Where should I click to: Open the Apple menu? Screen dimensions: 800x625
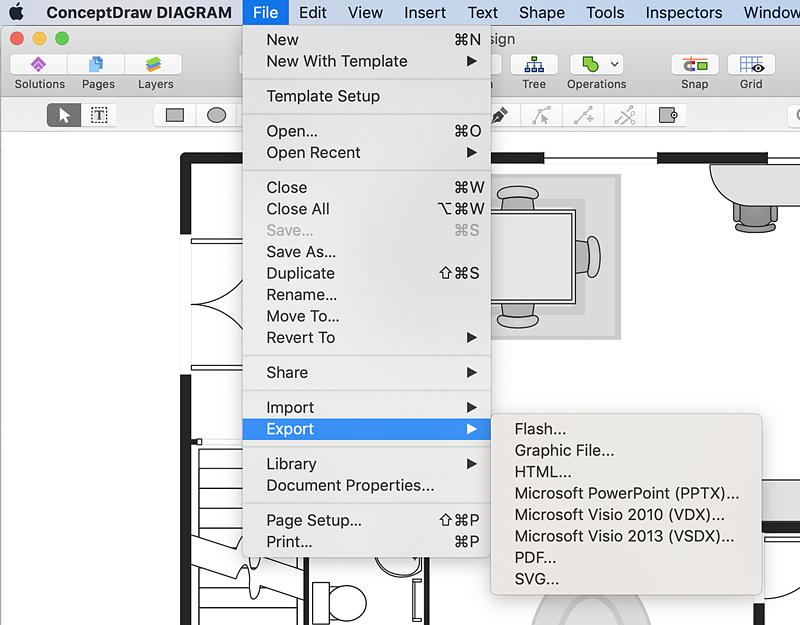(x=17, y=12)
